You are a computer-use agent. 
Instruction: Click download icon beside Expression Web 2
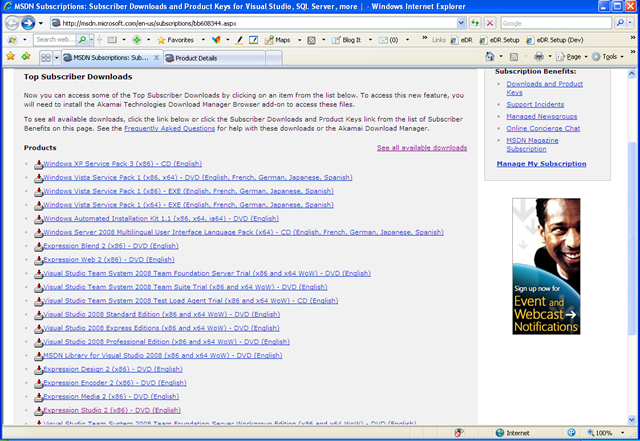click(38, 261)
